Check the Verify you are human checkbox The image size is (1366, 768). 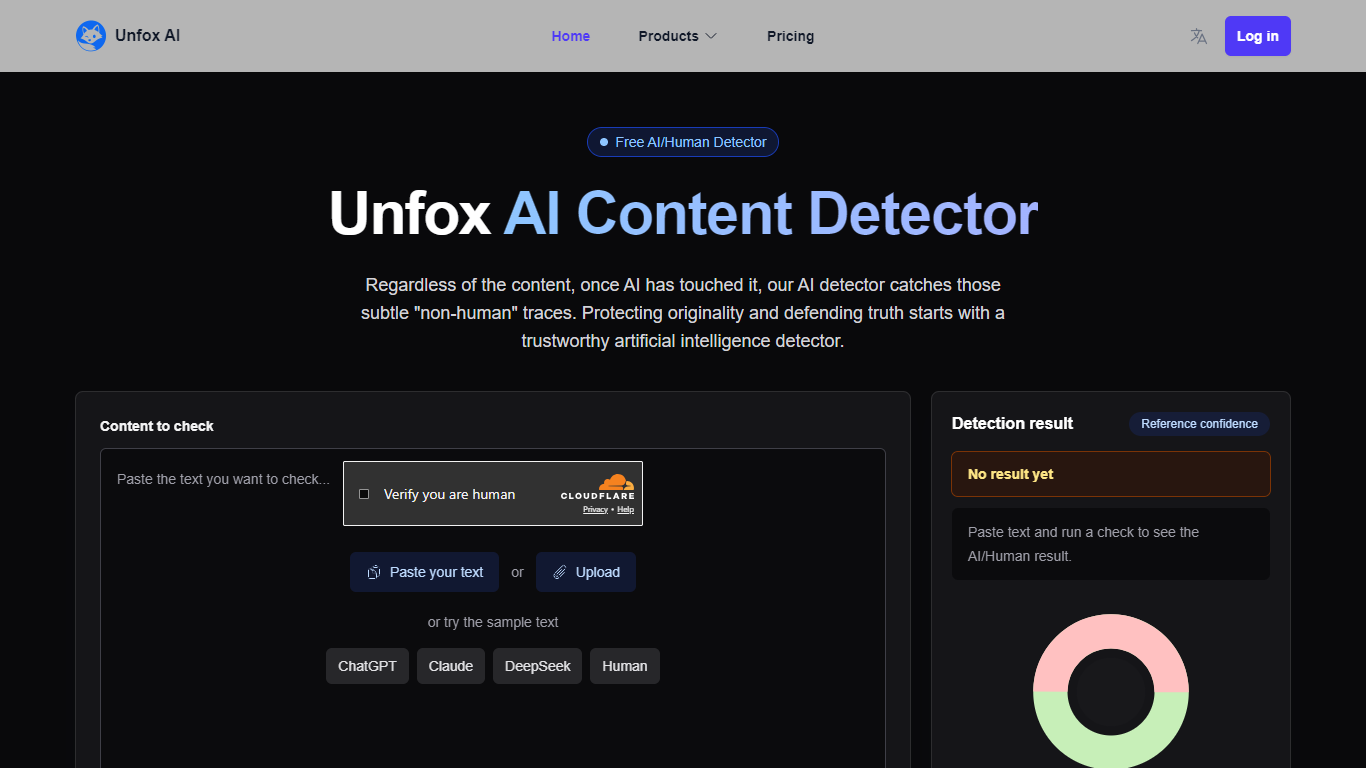[364, 494]
